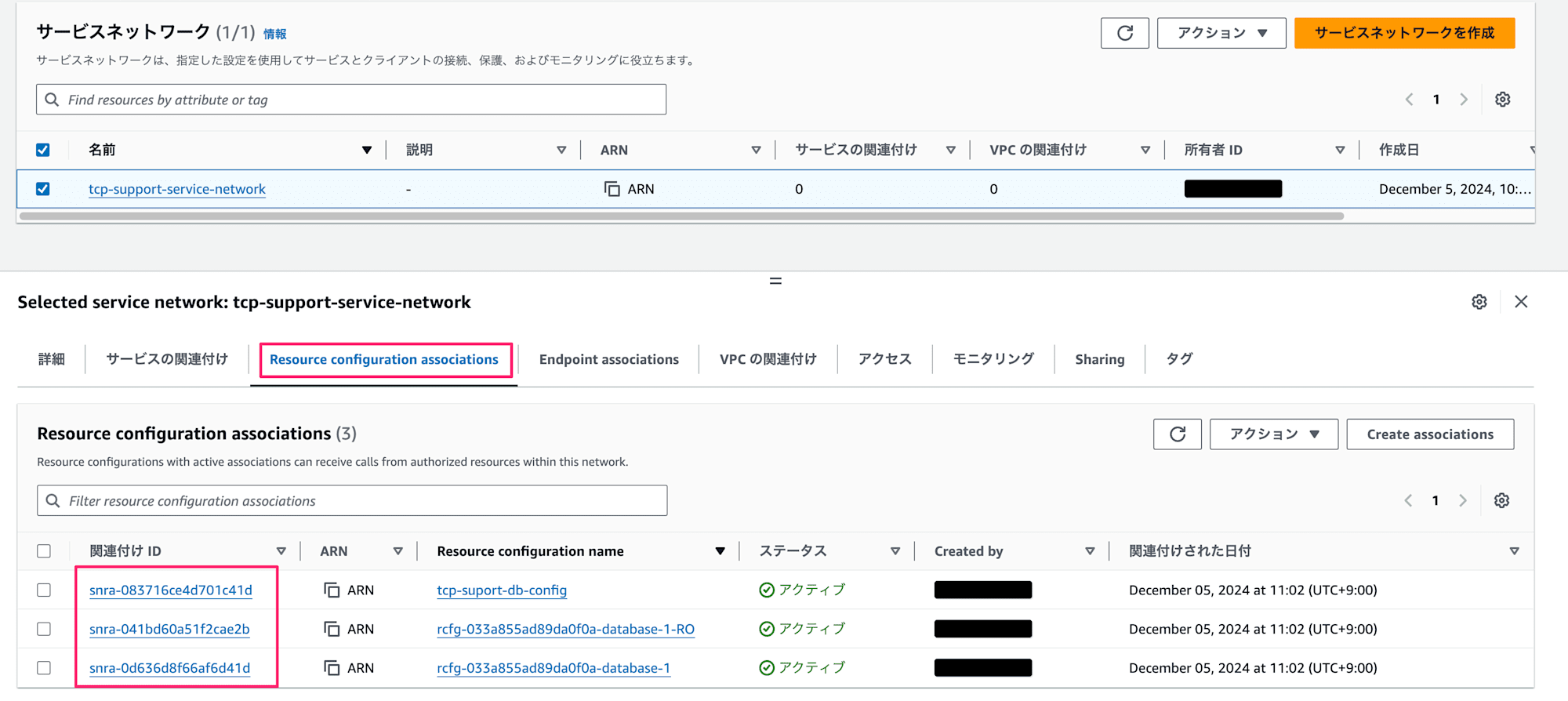The height and width of the screenshot is (701, 1568).
Task: Sort by サービスの関連付け column
Action: (x=950, y=150)
